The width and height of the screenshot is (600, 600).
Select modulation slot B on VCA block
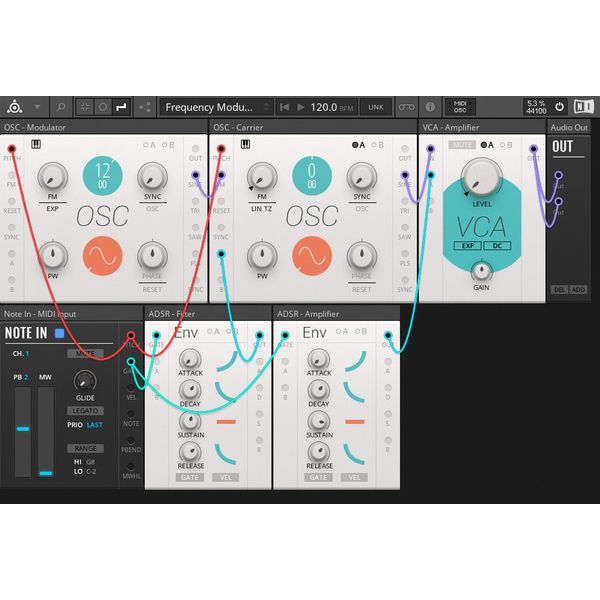506,145
